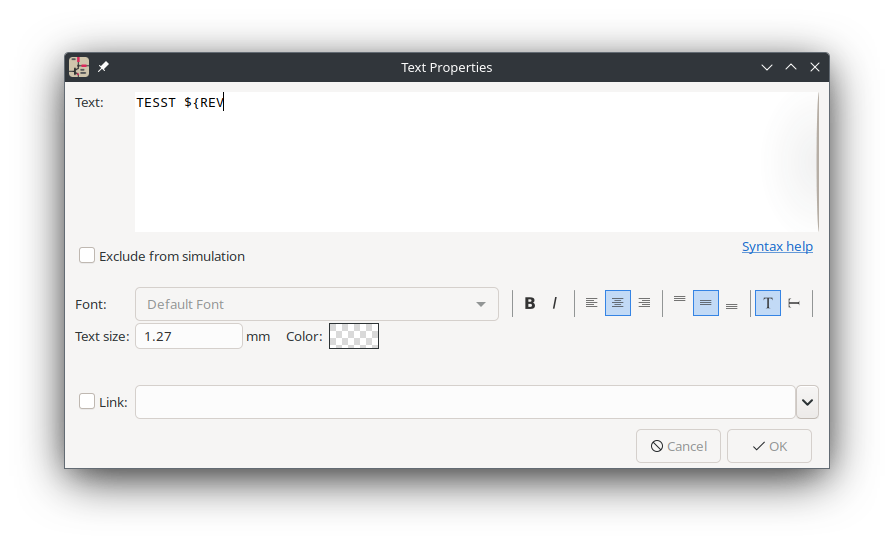Align text center horizontally
Screen dimensions: 894x545
point(617,303)
